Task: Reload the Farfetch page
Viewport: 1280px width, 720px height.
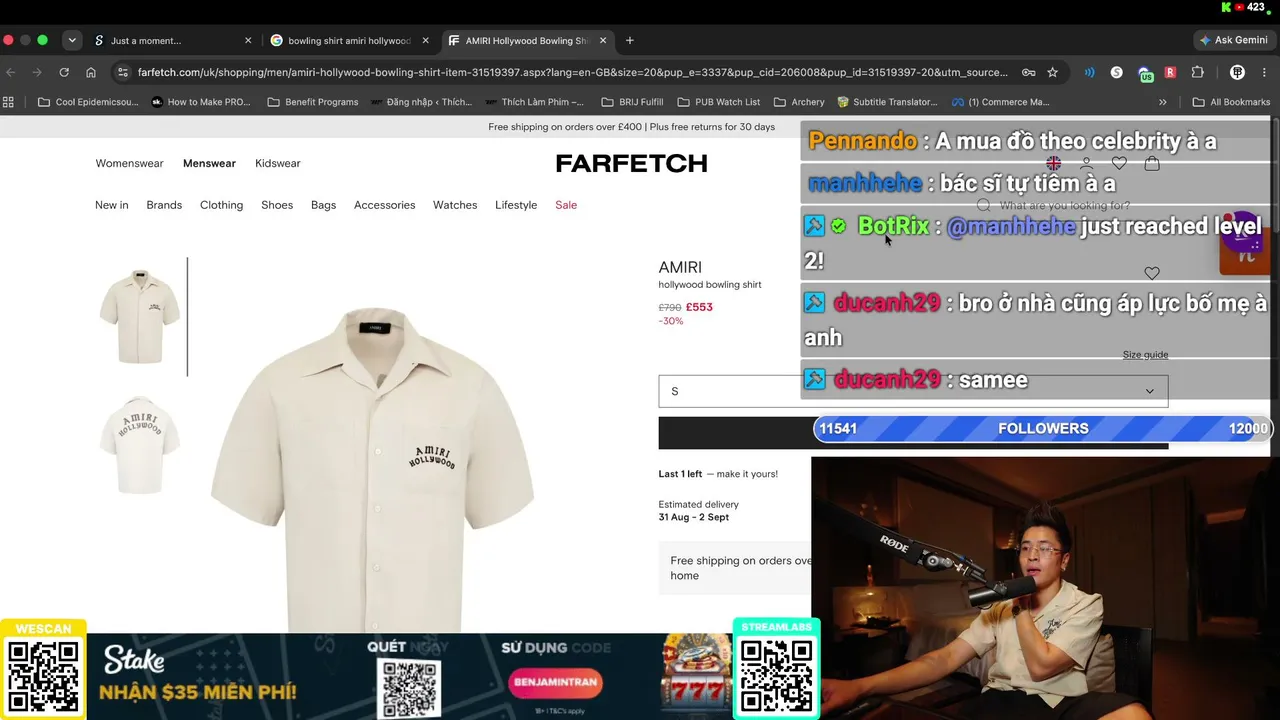Action: pos(64,72)
